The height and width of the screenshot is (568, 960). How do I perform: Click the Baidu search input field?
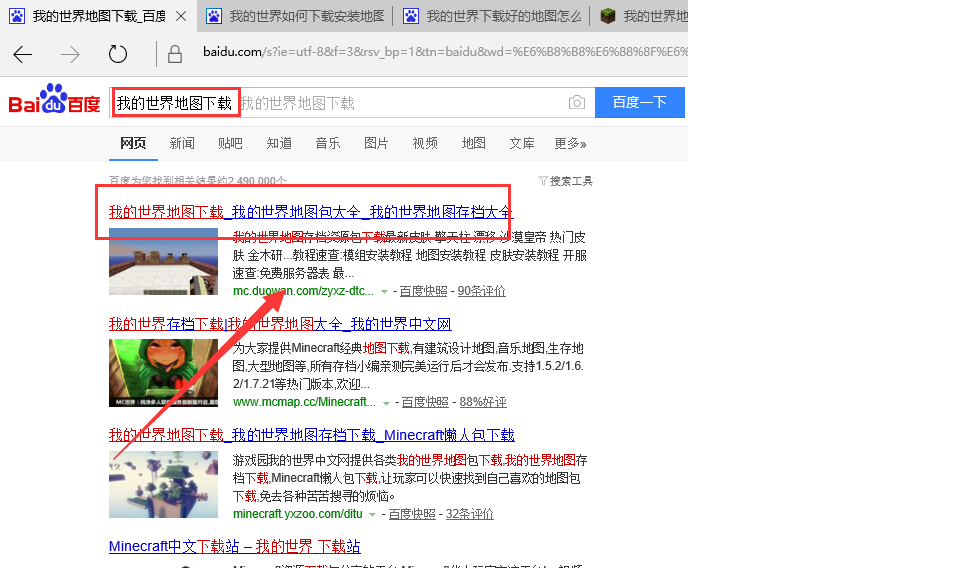(x=352, y=102)
